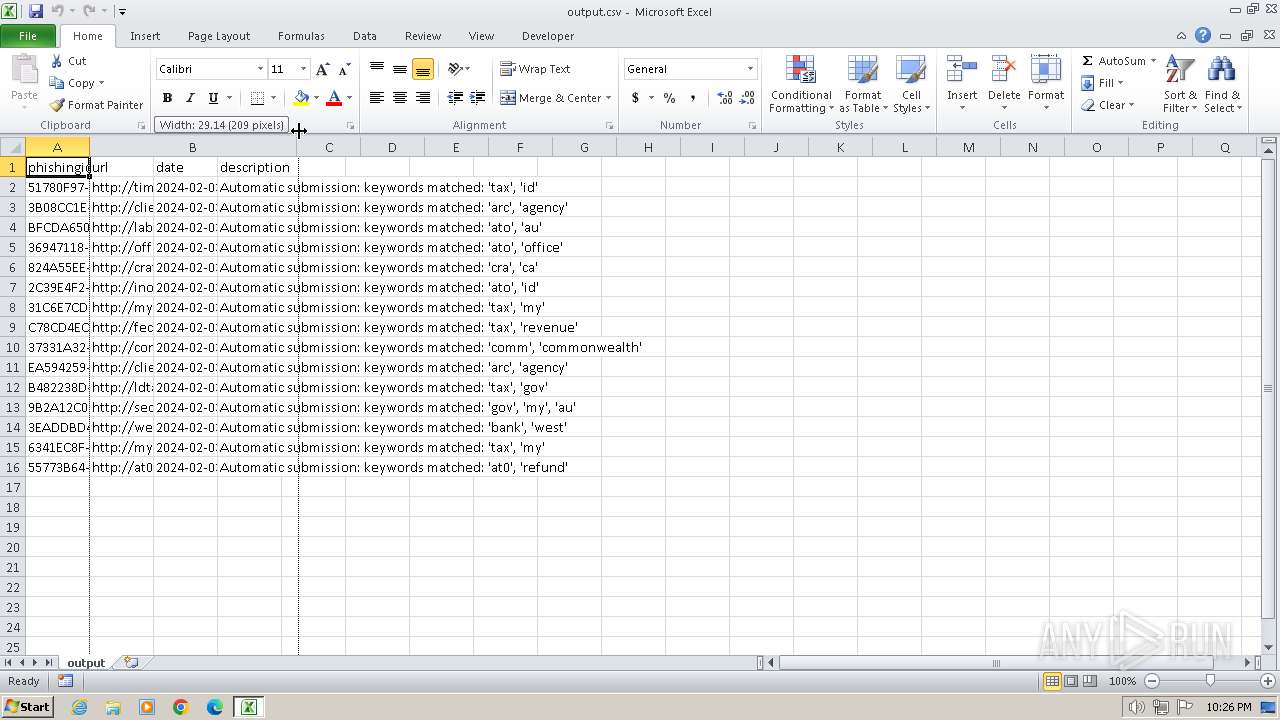Toggle Italic formatting

[x=190, y=98]
